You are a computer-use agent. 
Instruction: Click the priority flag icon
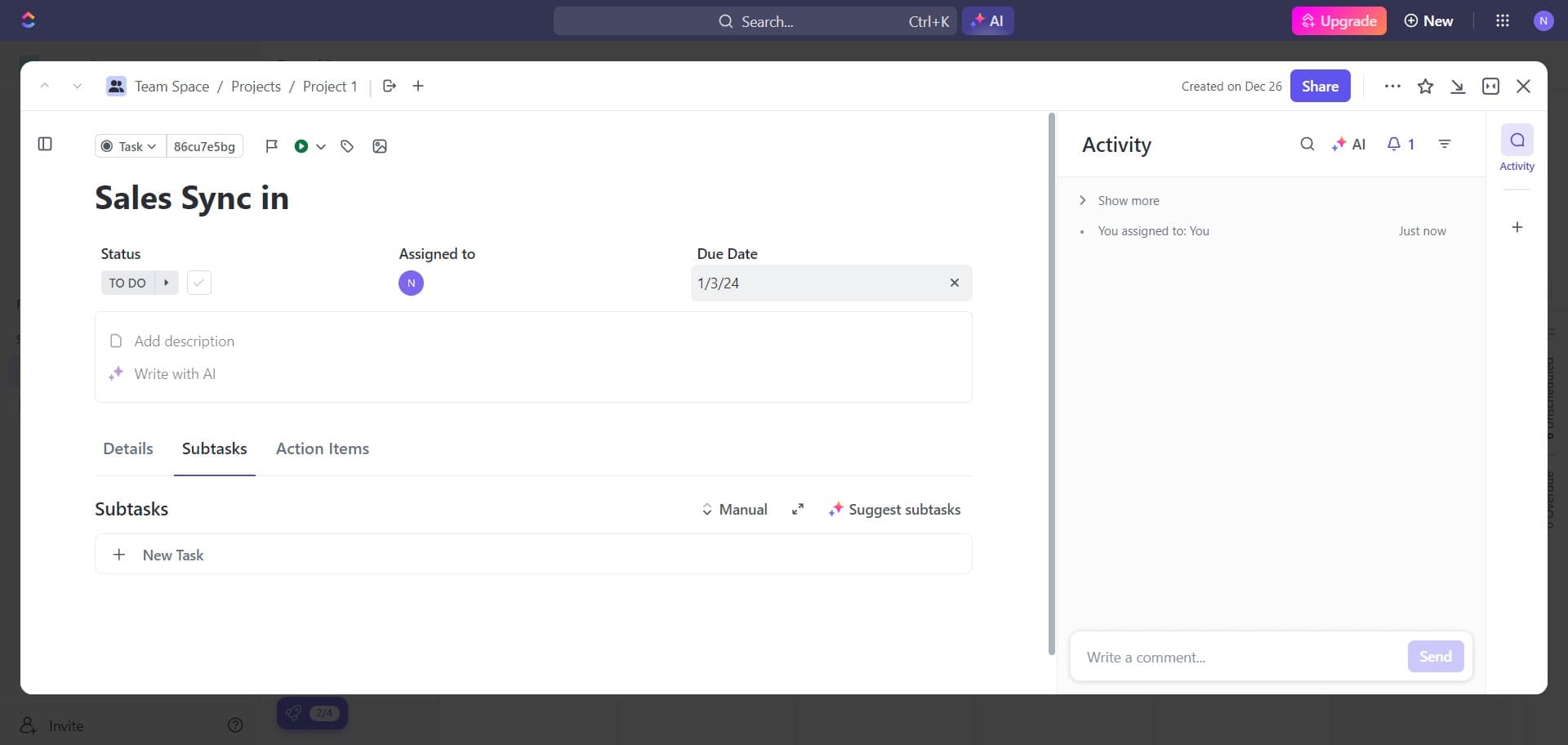click(x=272, y=146)
